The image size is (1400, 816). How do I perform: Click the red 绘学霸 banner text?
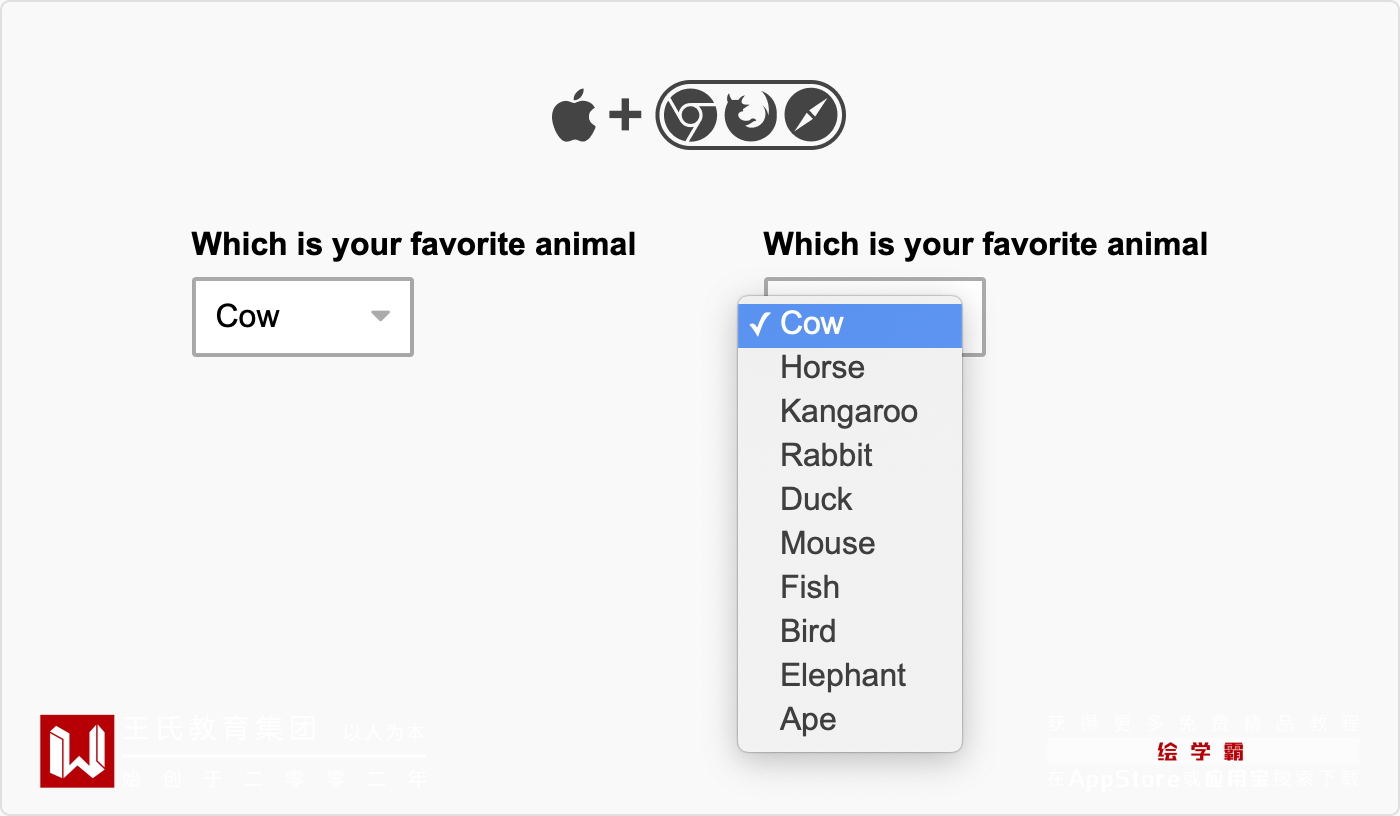click(1200, 752)
